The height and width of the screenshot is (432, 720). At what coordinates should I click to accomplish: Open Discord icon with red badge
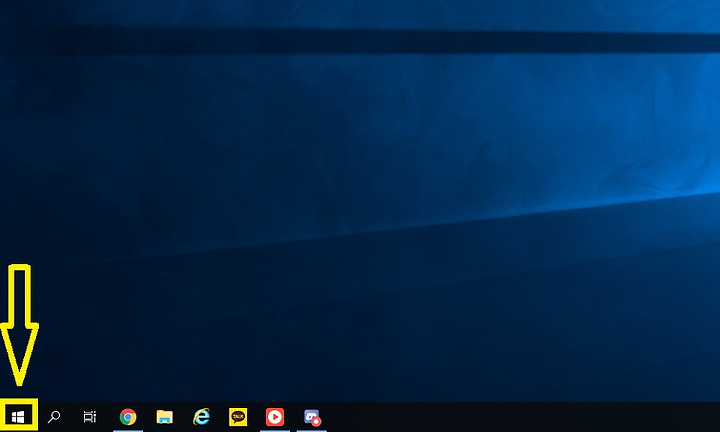[x=312, y=417]
